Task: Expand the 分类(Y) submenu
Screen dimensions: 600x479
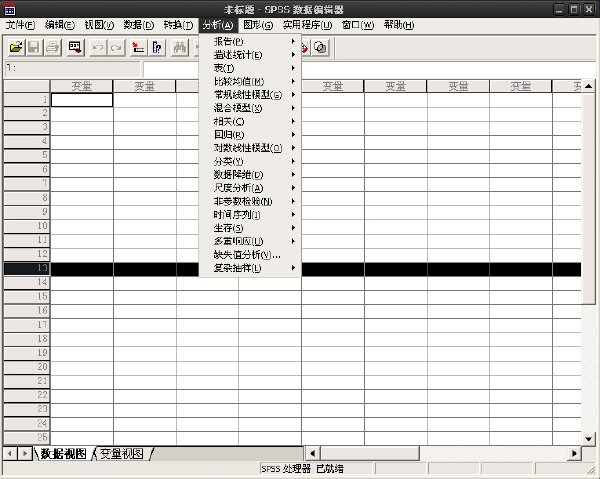Action: 250,161
